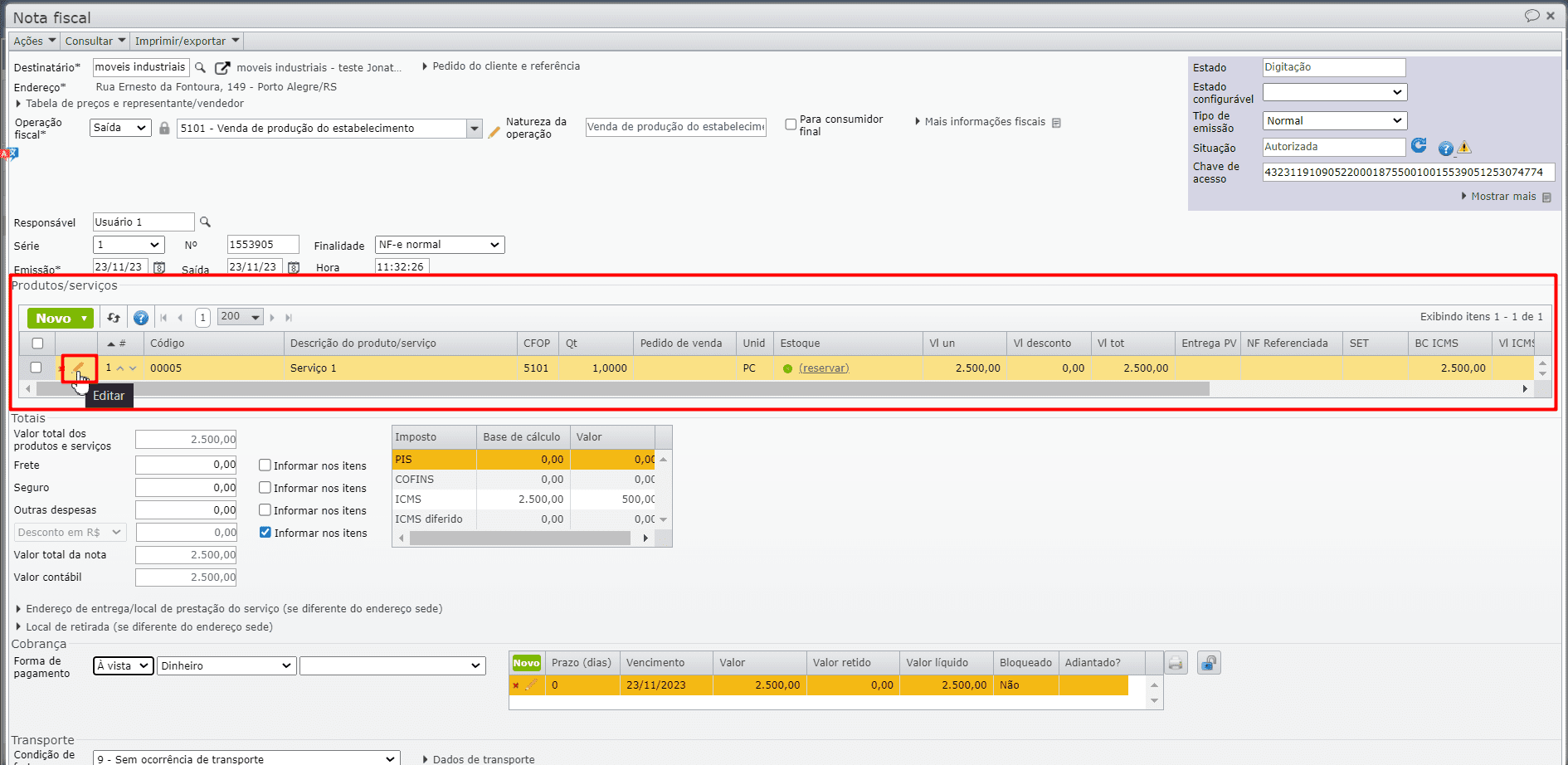Click the (reservar) stock link
The height and width of the screenshot is (765, 1568).
824,368
